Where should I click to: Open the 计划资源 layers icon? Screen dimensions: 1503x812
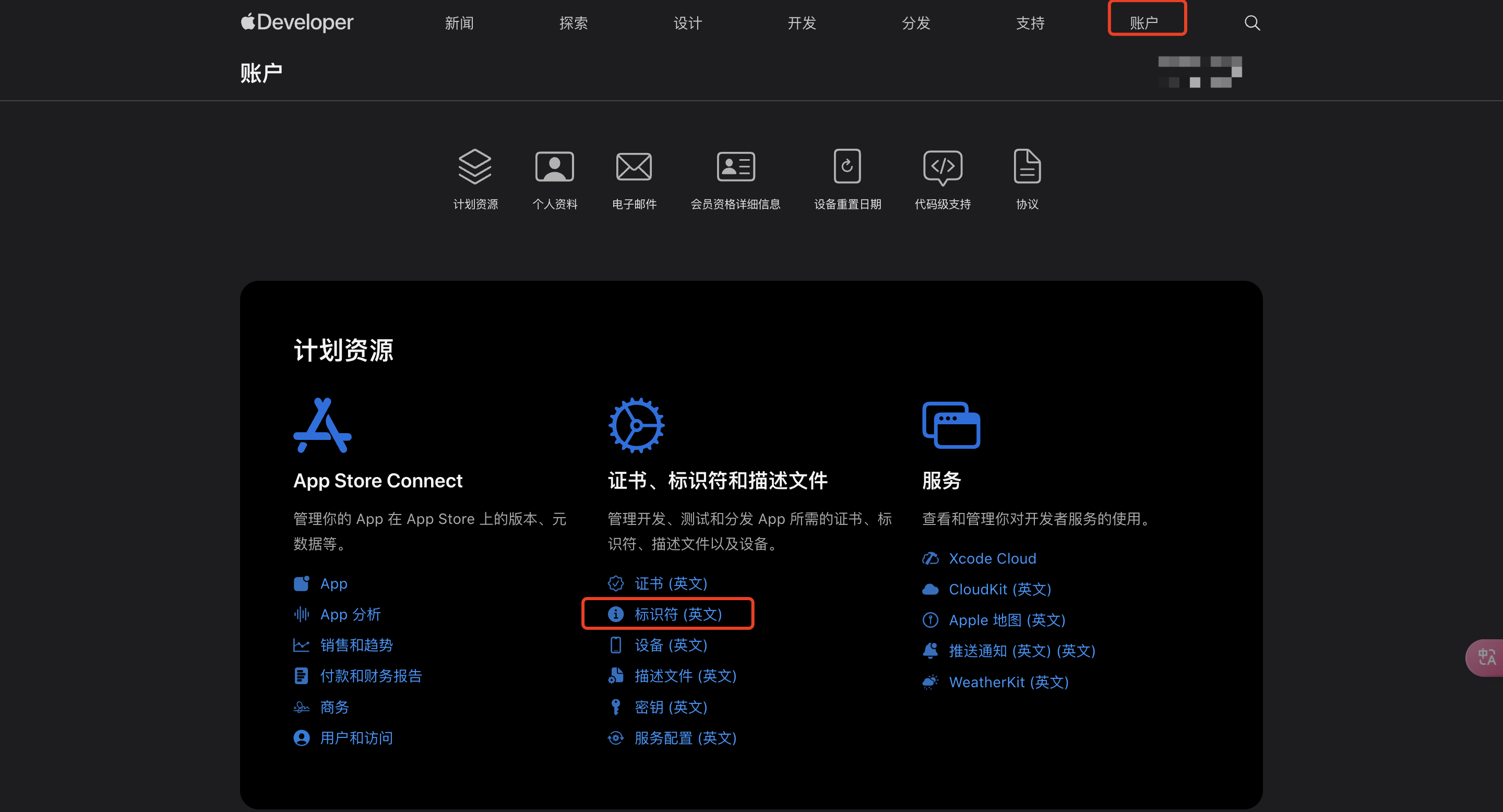pos(475,167)
